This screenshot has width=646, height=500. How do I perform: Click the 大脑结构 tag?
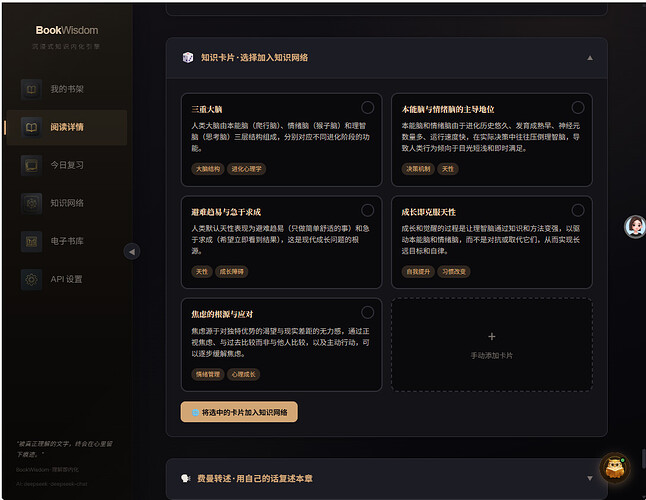point(208,169)
